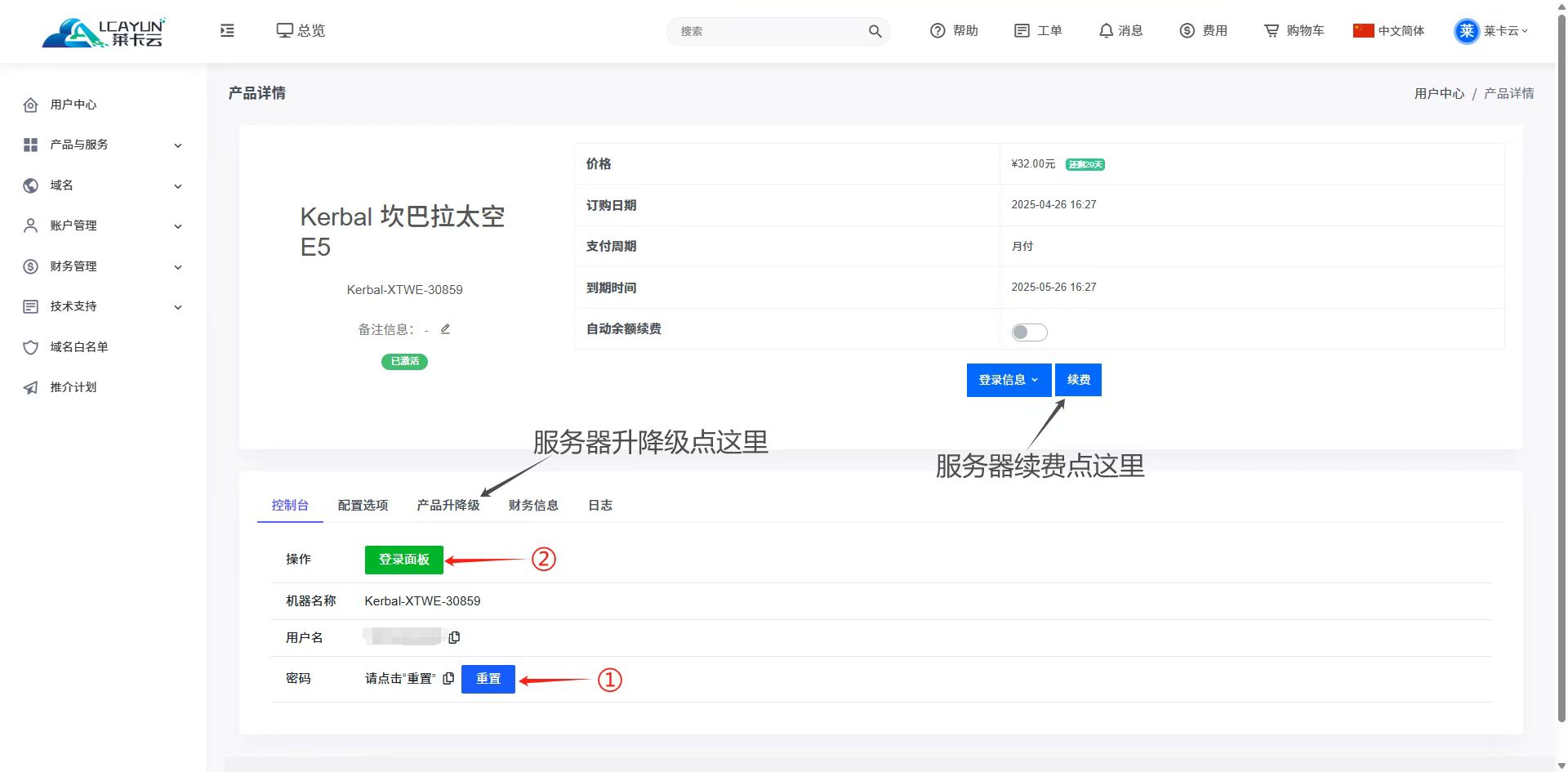Edit remark info with pencil icon
The height and width of the screenshot is (772, 1568).
[x=445, y=329]
